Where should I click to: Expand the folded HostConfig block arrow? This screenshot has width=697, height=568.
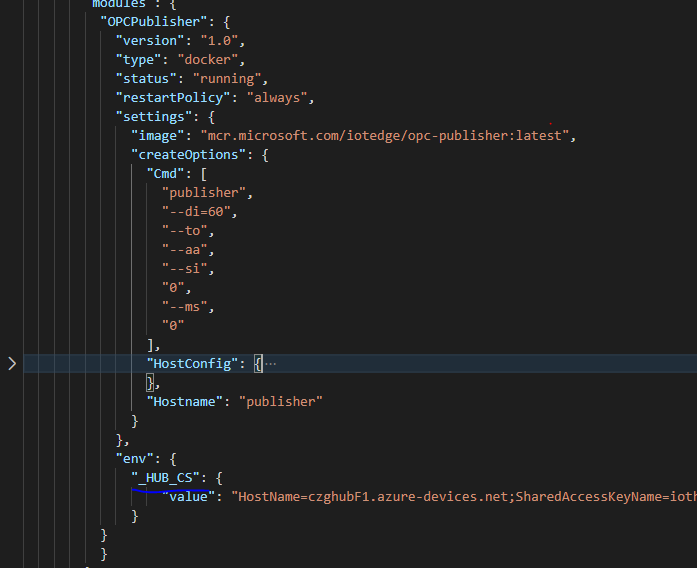click(x=12, y=364)
